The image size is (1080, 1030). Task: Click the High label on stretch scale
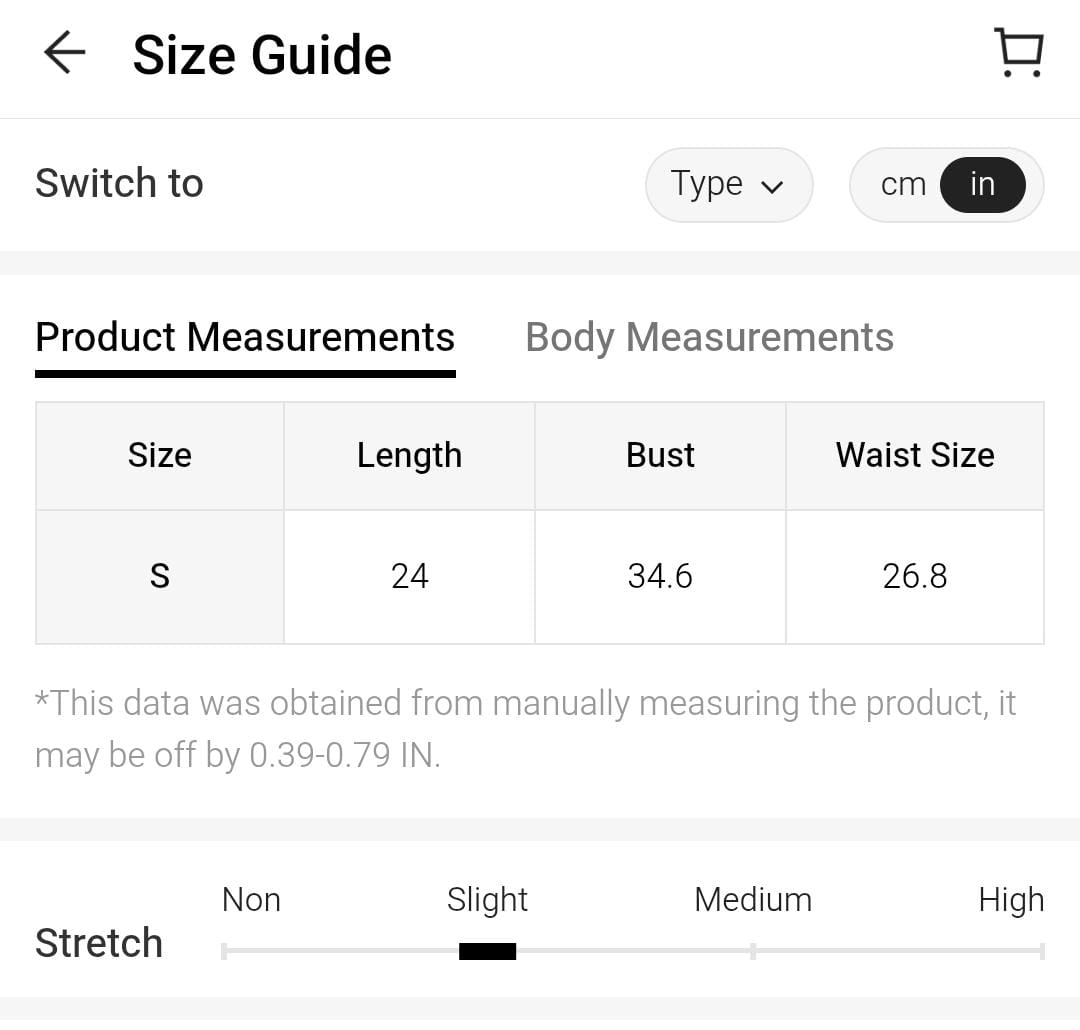point(1010,900)
